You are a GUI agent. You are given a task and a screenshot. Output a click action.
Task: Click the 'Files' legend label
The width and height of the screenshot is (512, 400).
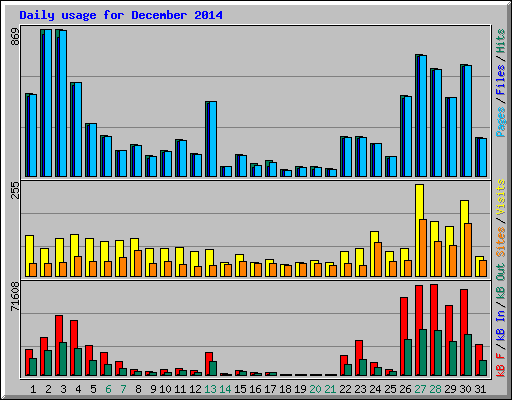click(500, 80)
